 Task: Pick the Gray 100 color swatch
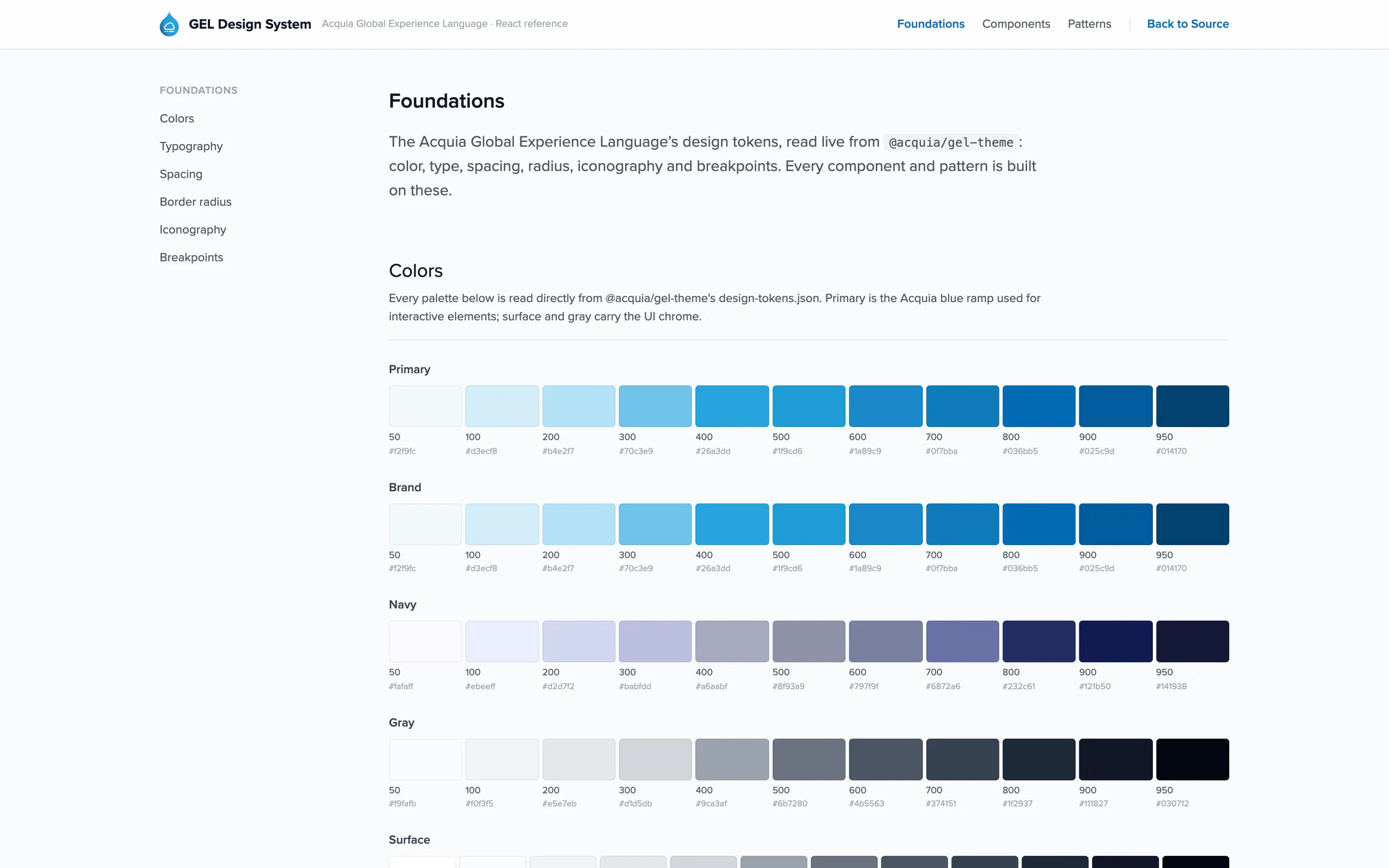502,759
